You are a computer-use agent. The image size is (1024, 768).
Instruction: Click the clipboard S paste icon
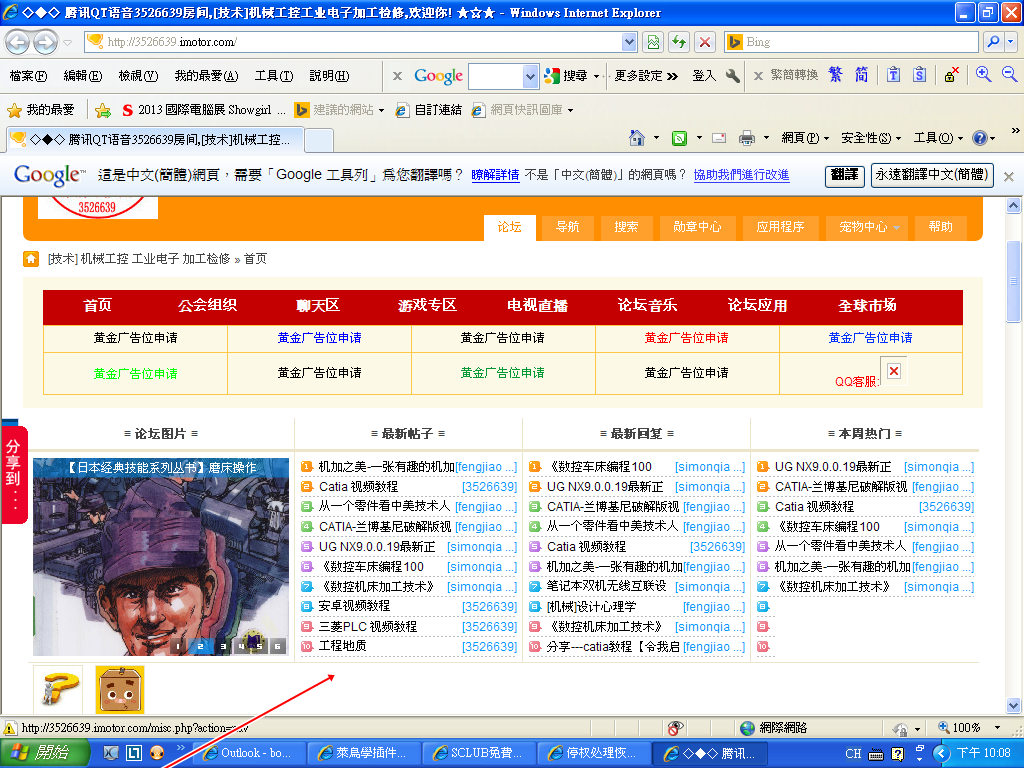920,75
